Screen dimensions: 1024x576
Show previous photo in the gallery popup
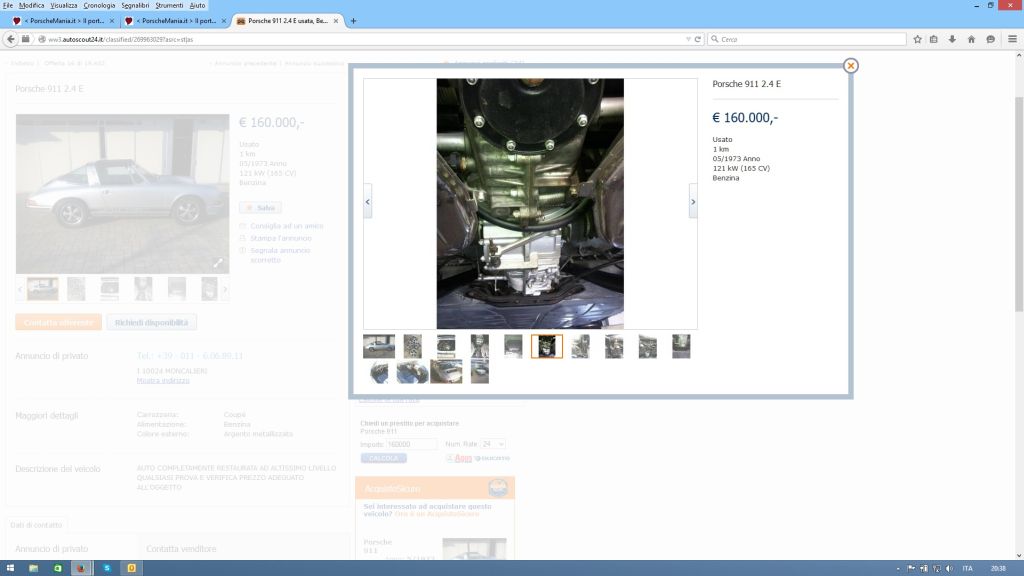368,202
